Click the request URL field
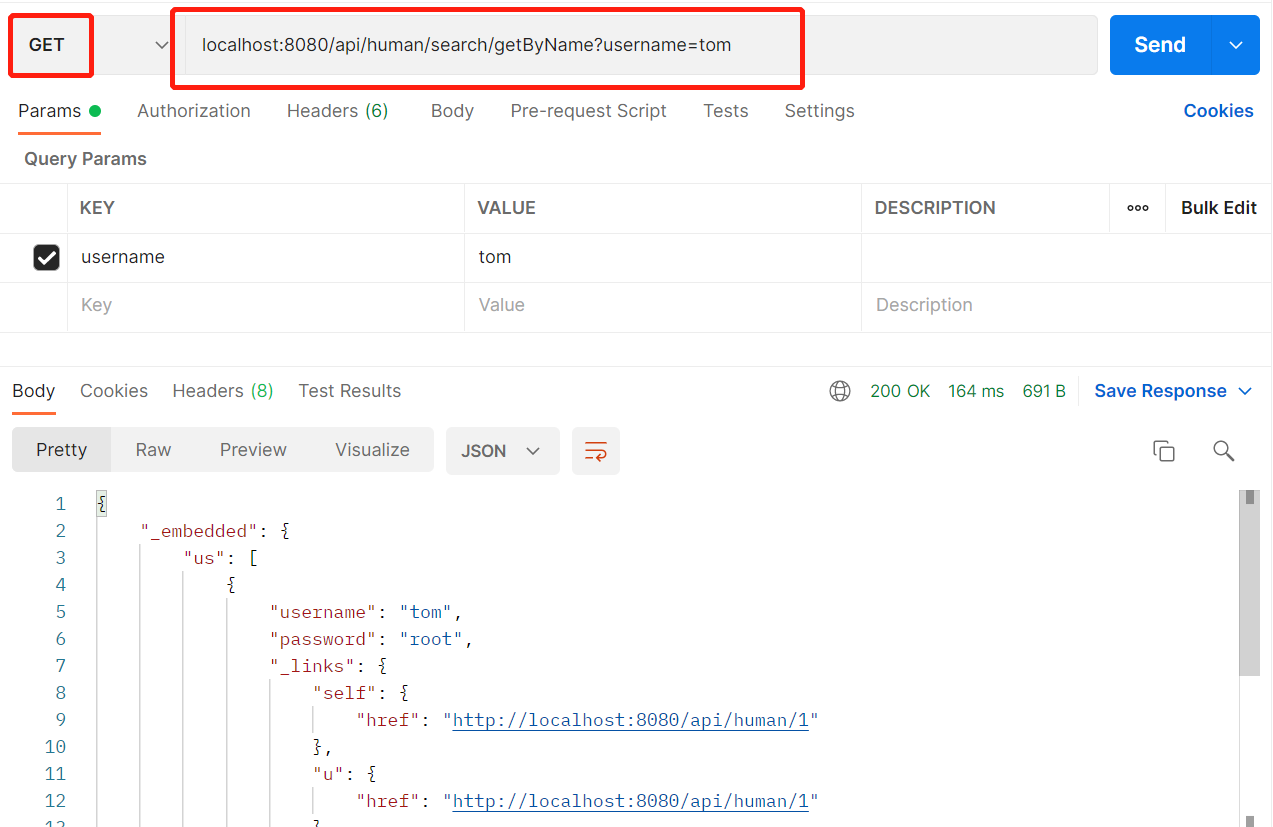The width and height of the screenshot is (1273, 827). click(x=640, y=45)
